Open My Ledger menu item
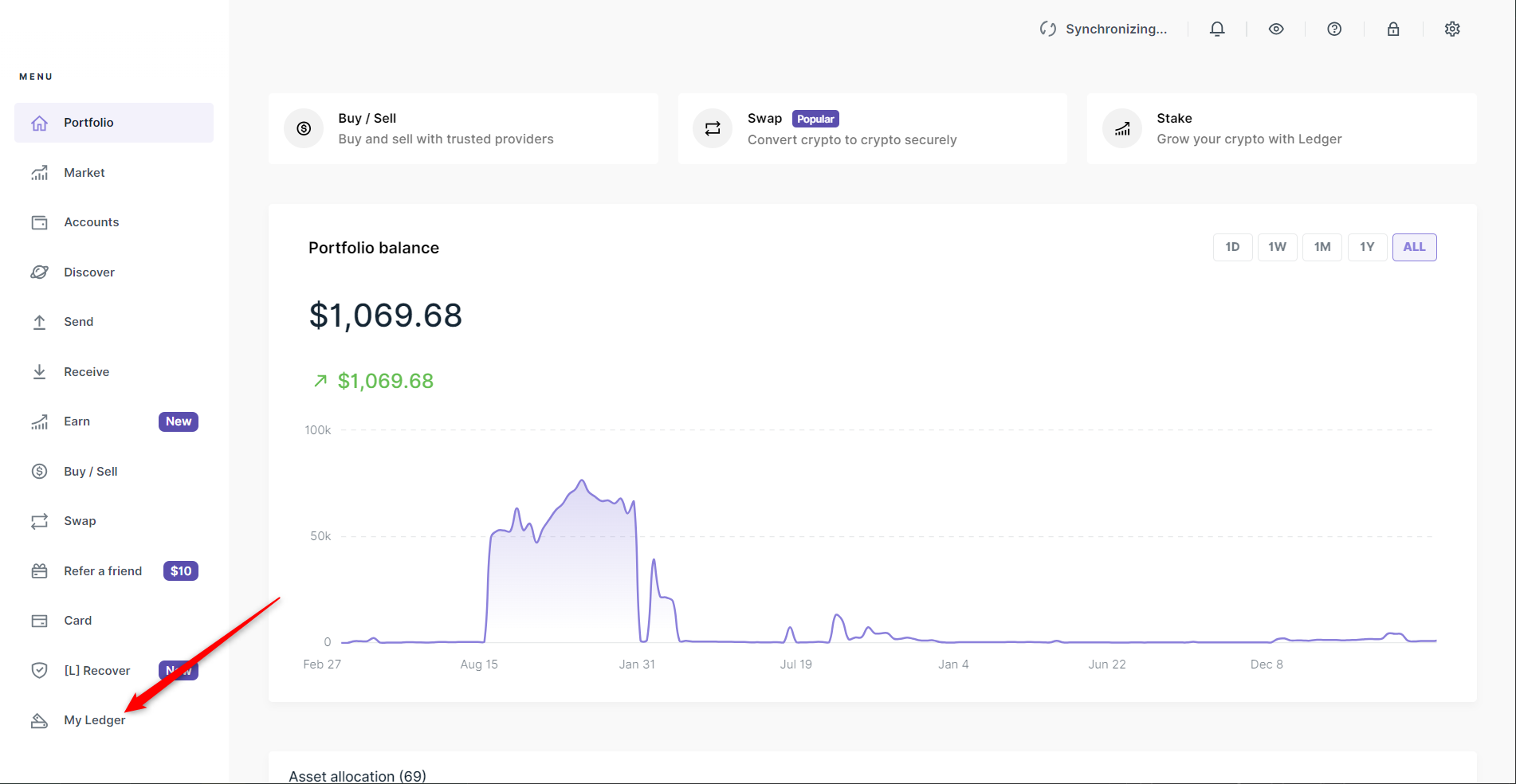The image size is (1516, 784). 94,720
